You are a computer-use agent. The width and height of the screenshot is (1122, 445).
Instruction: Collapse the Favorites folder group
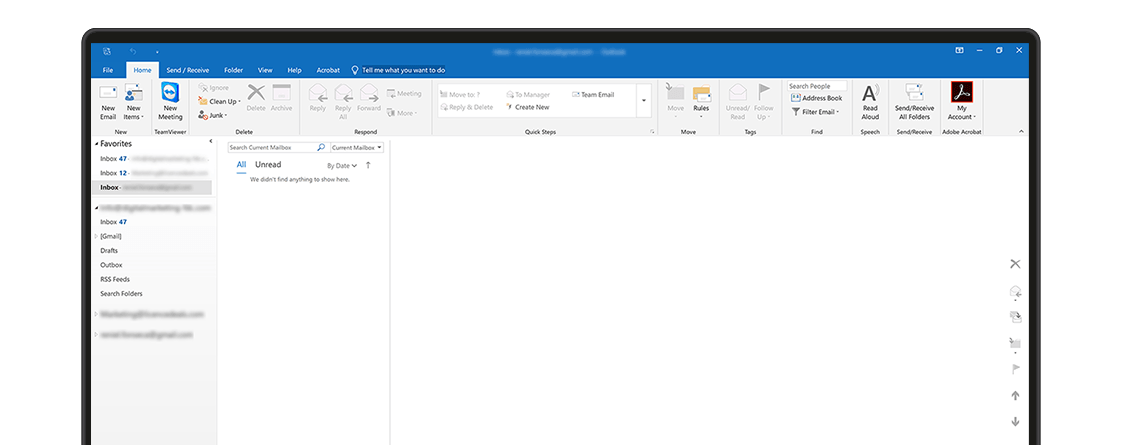tap(95, 144)
